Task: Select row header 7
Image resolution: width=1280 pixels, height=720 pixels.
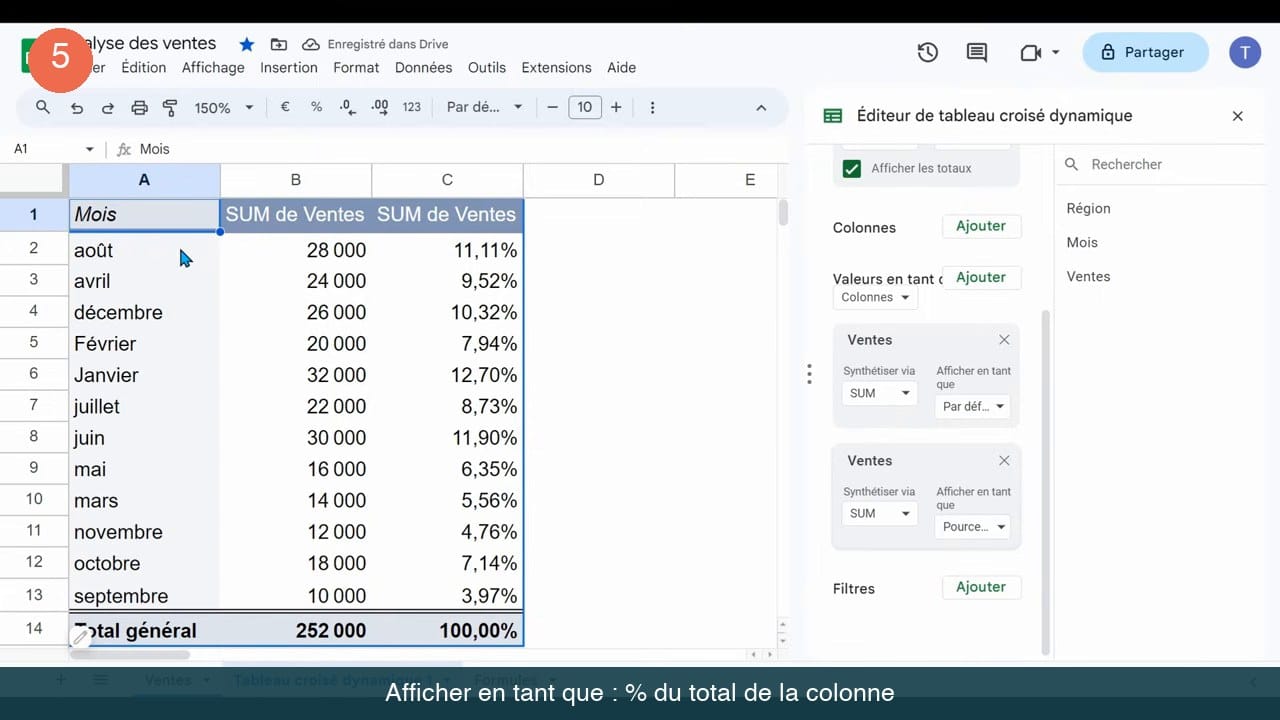Action: pyautogui.click(x=34, y=405)
